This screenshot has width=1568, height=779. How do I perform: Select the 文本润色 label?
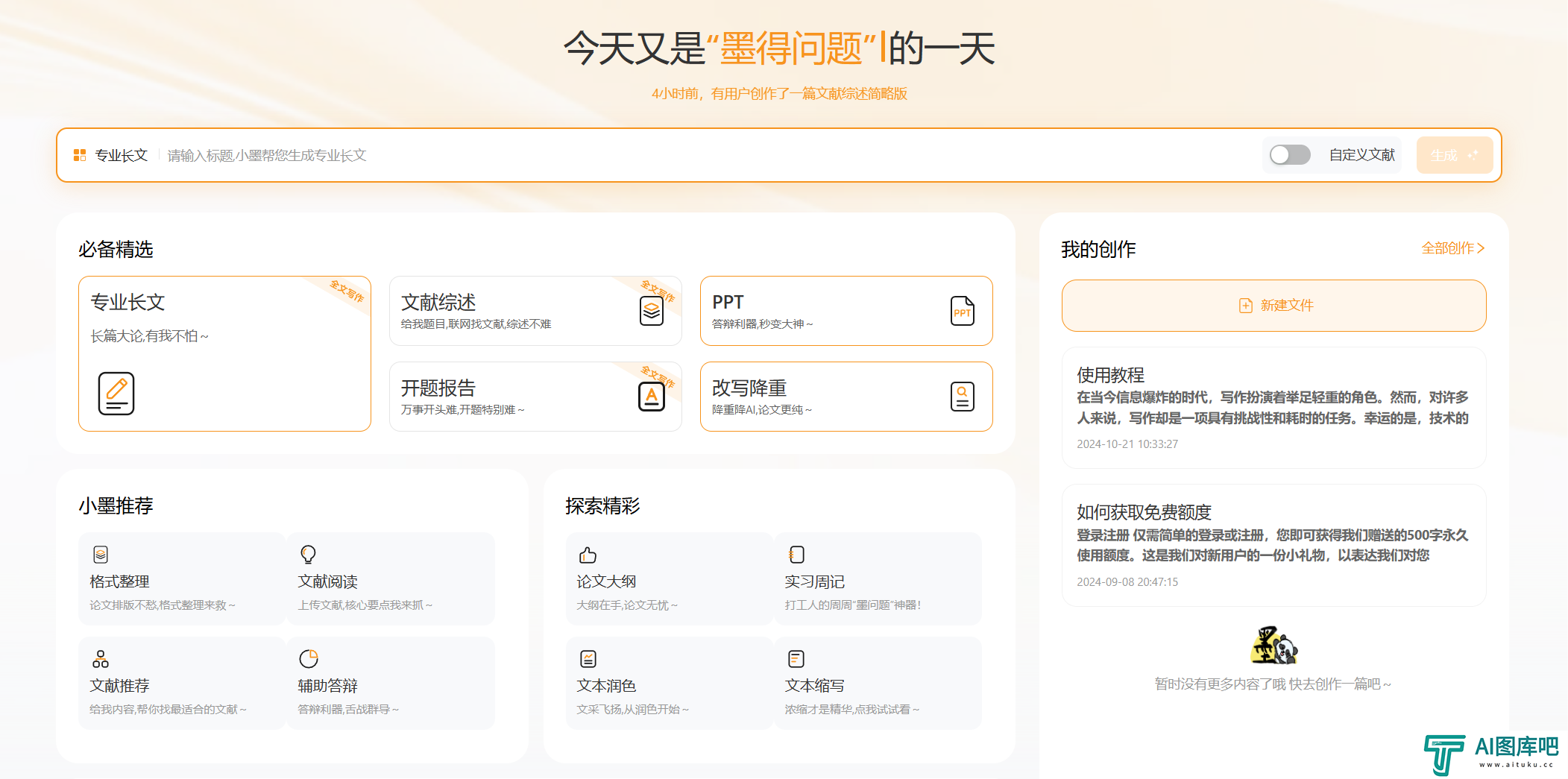606,686
